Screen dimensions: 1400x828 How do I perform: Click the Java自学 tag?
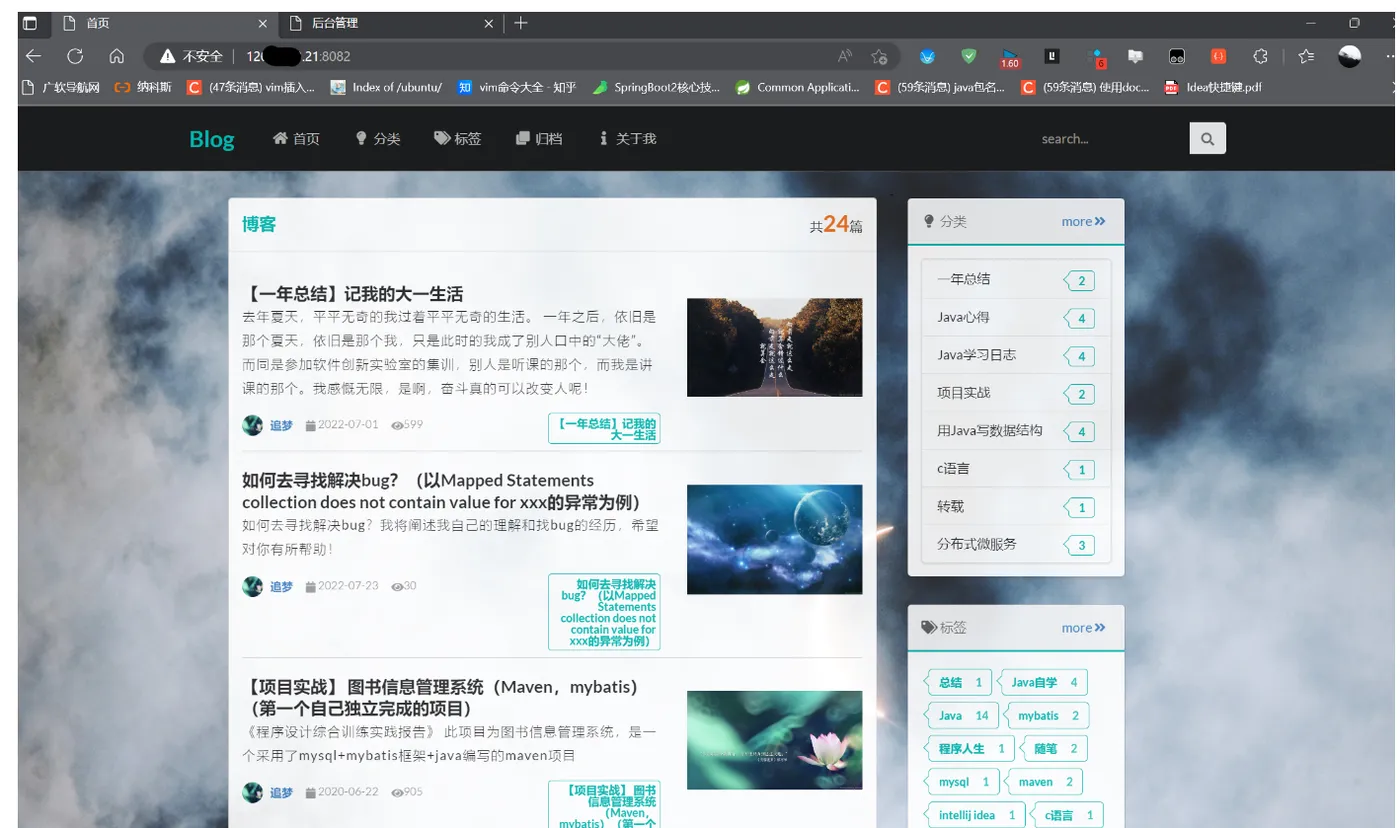coord(1044,683)
